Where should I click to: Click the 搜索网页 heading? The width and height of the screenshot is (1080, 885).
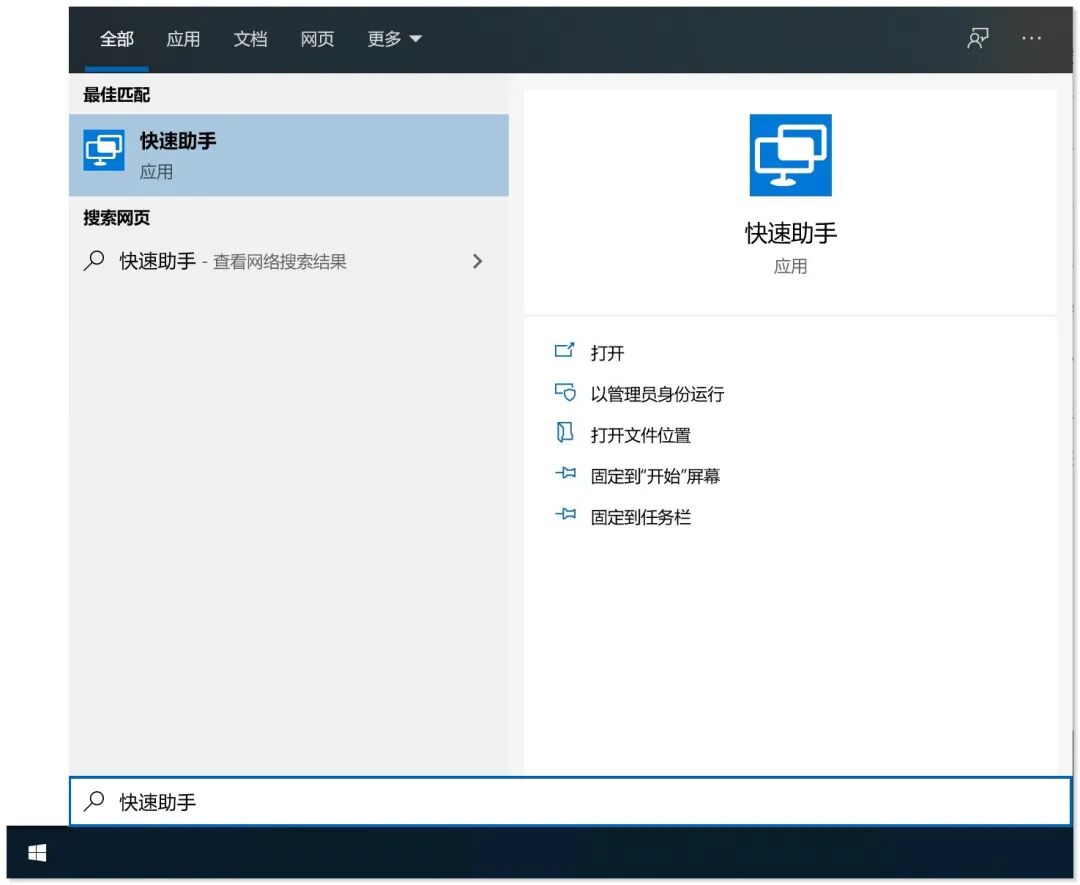pos(116,218)
